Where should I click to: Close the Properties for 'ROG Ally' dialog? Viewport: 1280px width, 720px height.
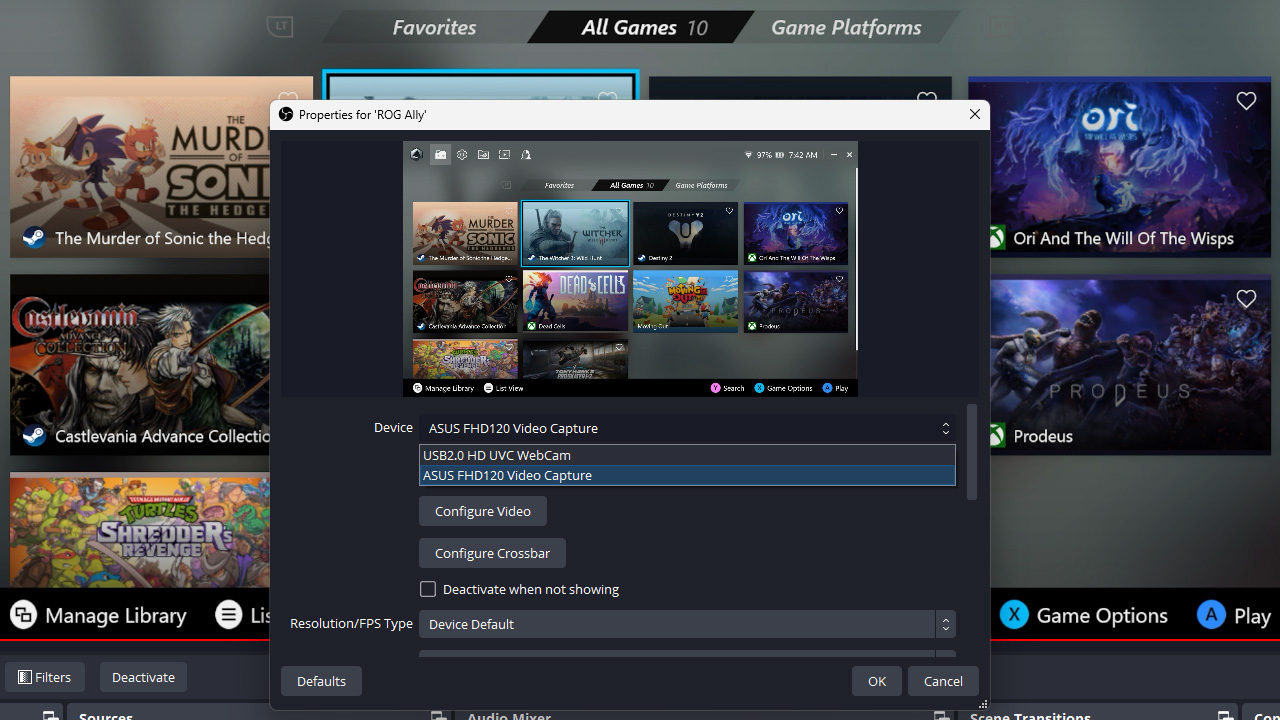(x=975, y=115)
